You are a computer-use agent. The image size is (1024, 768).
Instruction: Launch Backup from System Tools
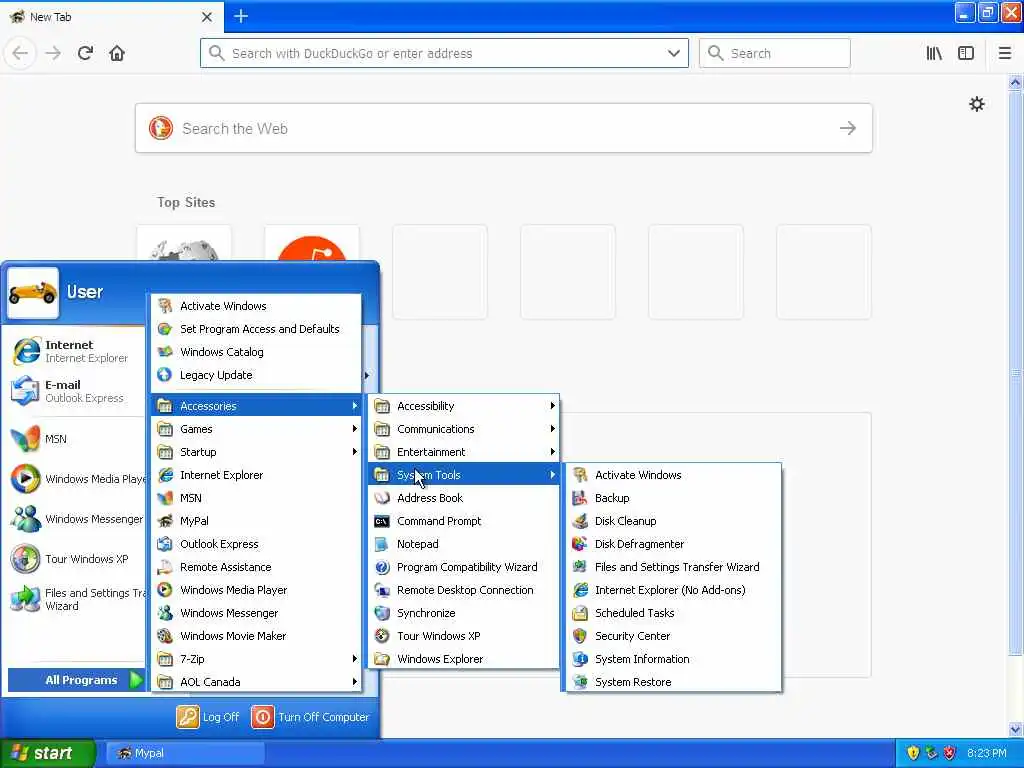673,498
